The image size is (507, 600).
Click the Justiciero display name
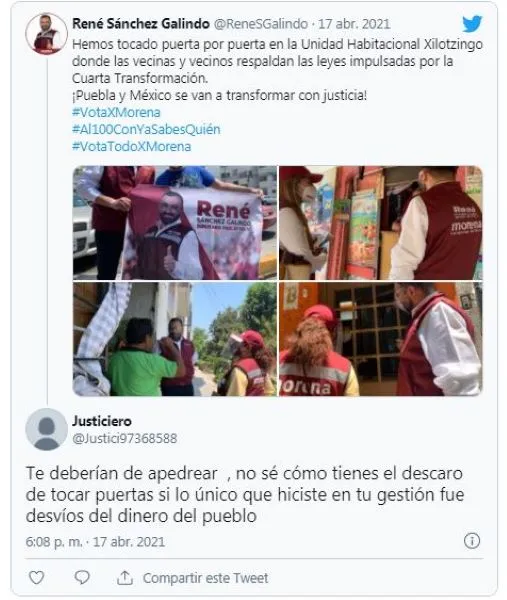click(x=102, y=421)
